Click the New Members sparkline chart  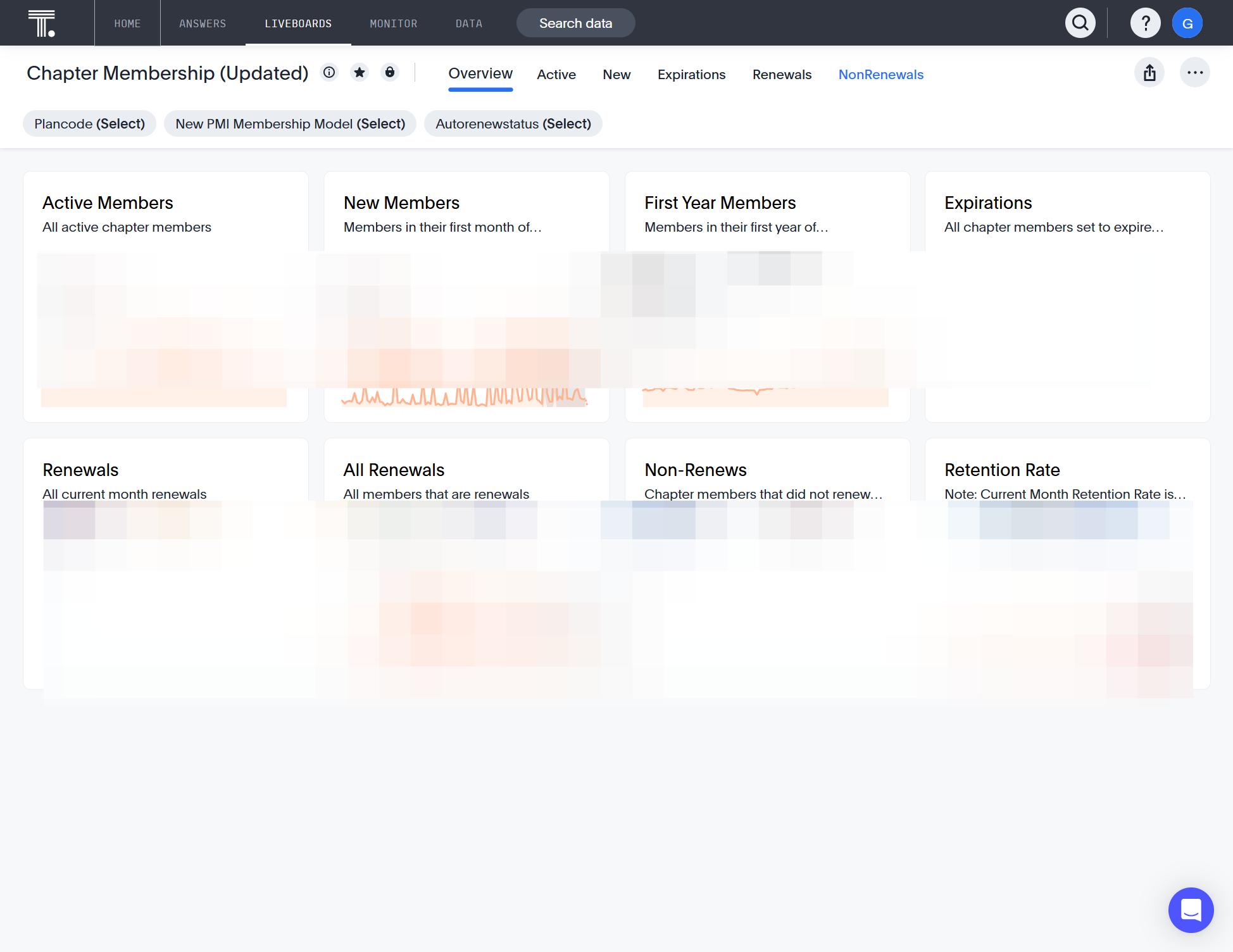[465, 396]
